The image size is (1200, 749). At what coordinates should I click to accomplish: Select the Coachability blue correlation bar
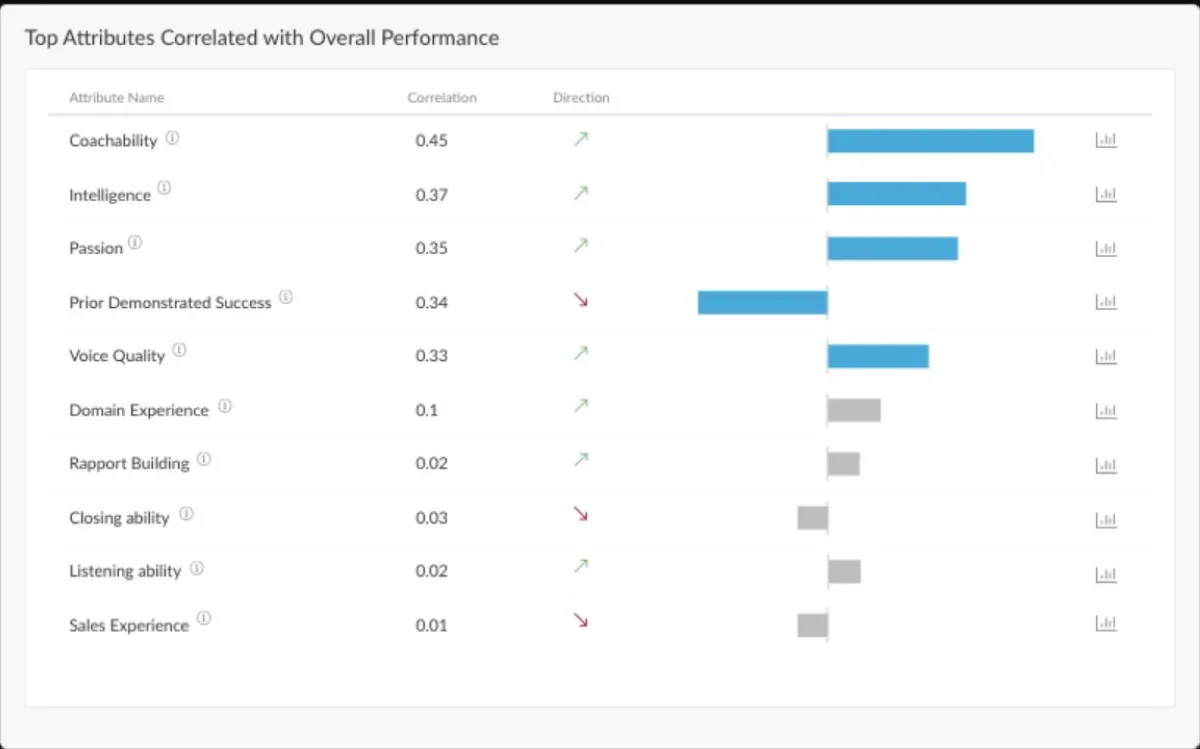click(x=930, y=141)
